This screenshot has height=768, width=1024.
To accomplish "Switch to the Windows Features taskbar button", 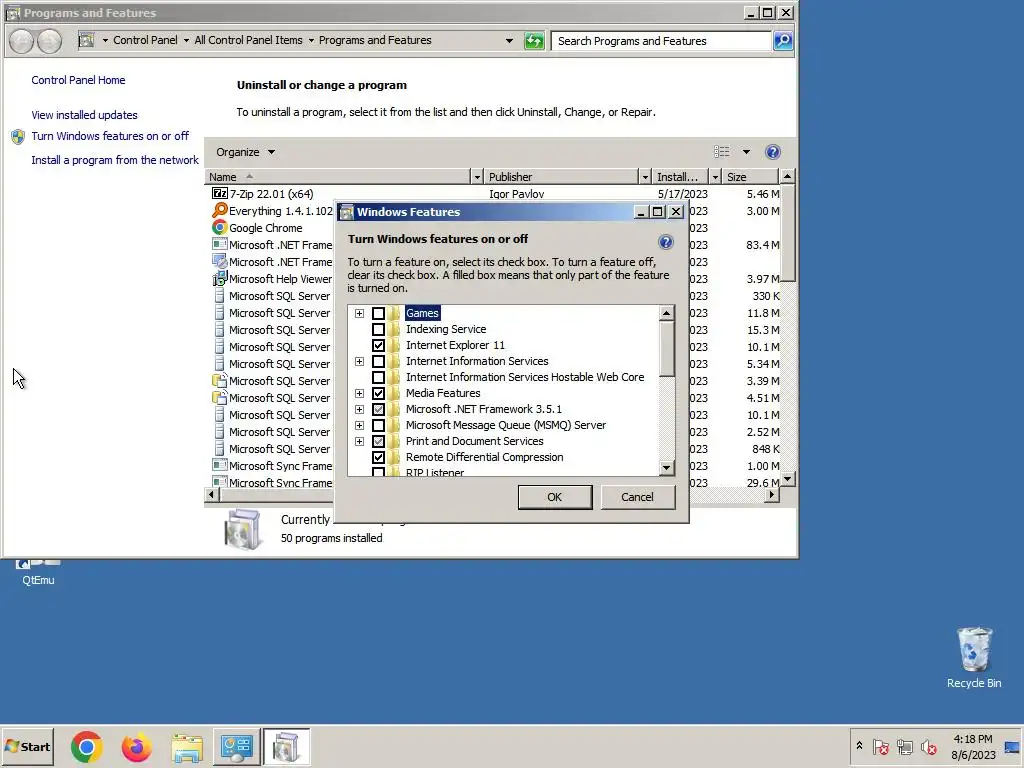I will (x=286, y=746).
